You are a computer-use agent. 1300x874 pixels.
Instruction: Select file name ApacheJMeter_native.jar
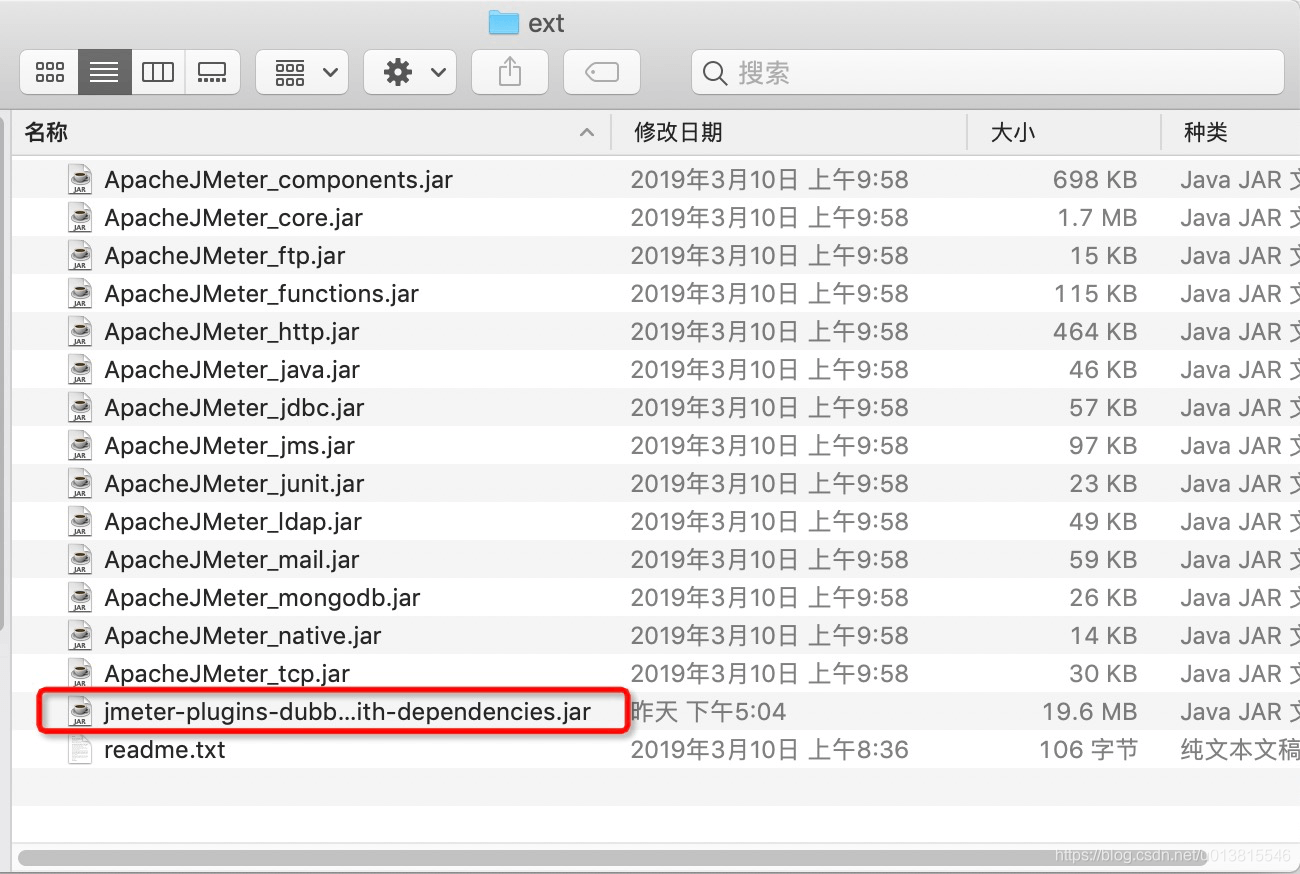pyautogui.click(x=242, y=636)
